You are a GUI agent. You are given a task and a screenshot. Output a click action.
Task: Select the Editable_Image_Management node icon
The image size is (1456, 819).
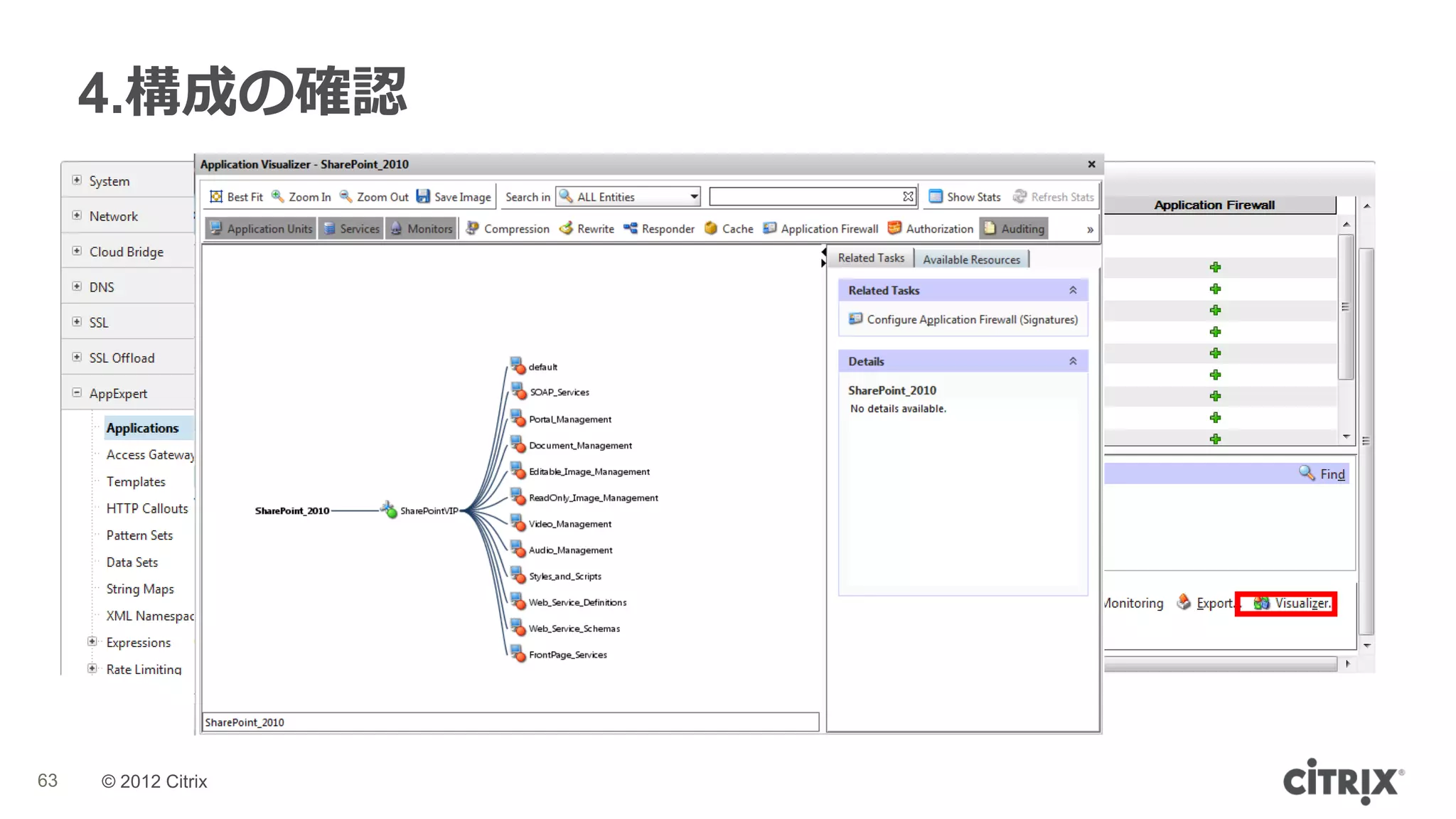pos(518,471)
